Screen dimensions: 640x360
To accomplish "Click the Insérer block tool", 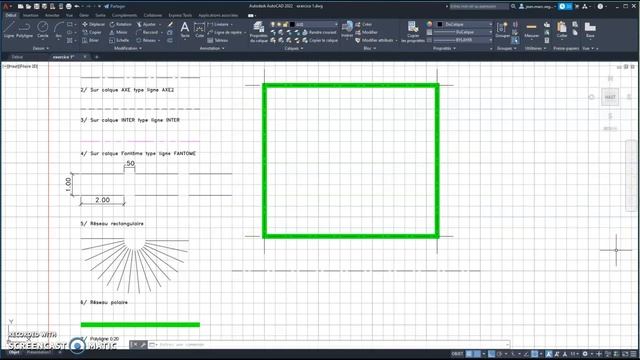I will click(347, 29).
